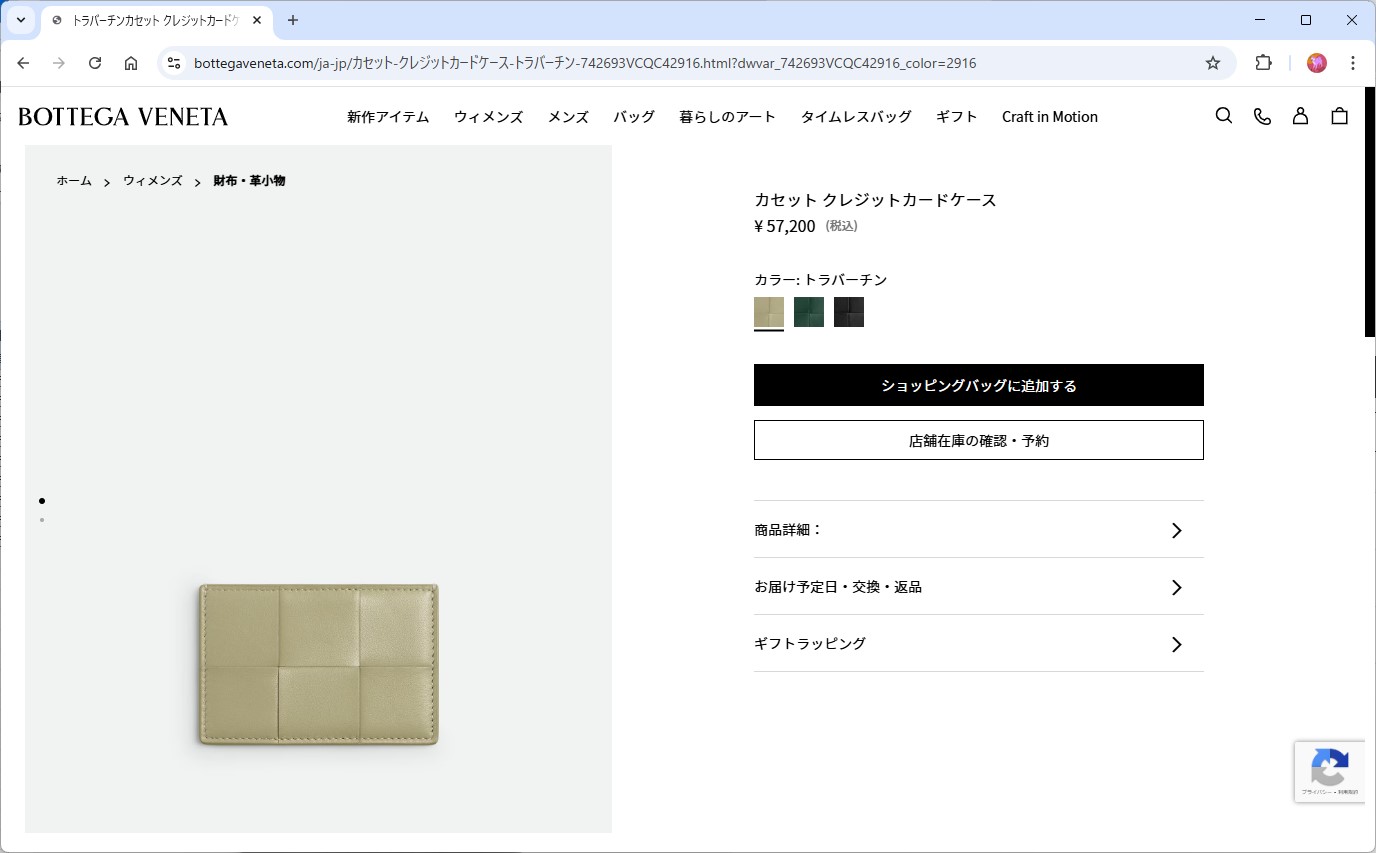Open メンズ navigation menu
This screenshot has height=853, width=1376.
(568, 117)
